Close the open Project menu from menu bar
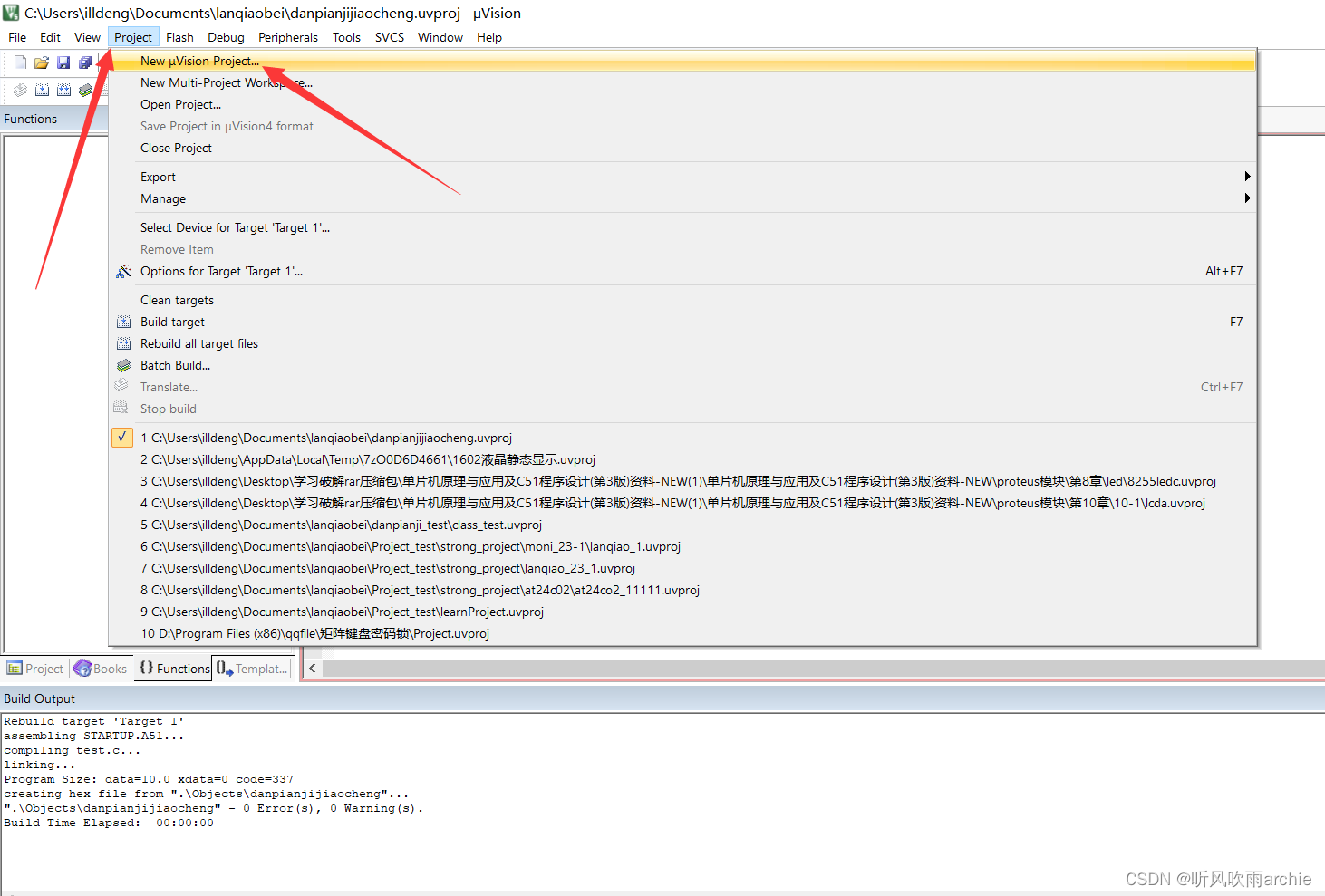Viewport: 1325px width, 896px height. tap(133, 37)
